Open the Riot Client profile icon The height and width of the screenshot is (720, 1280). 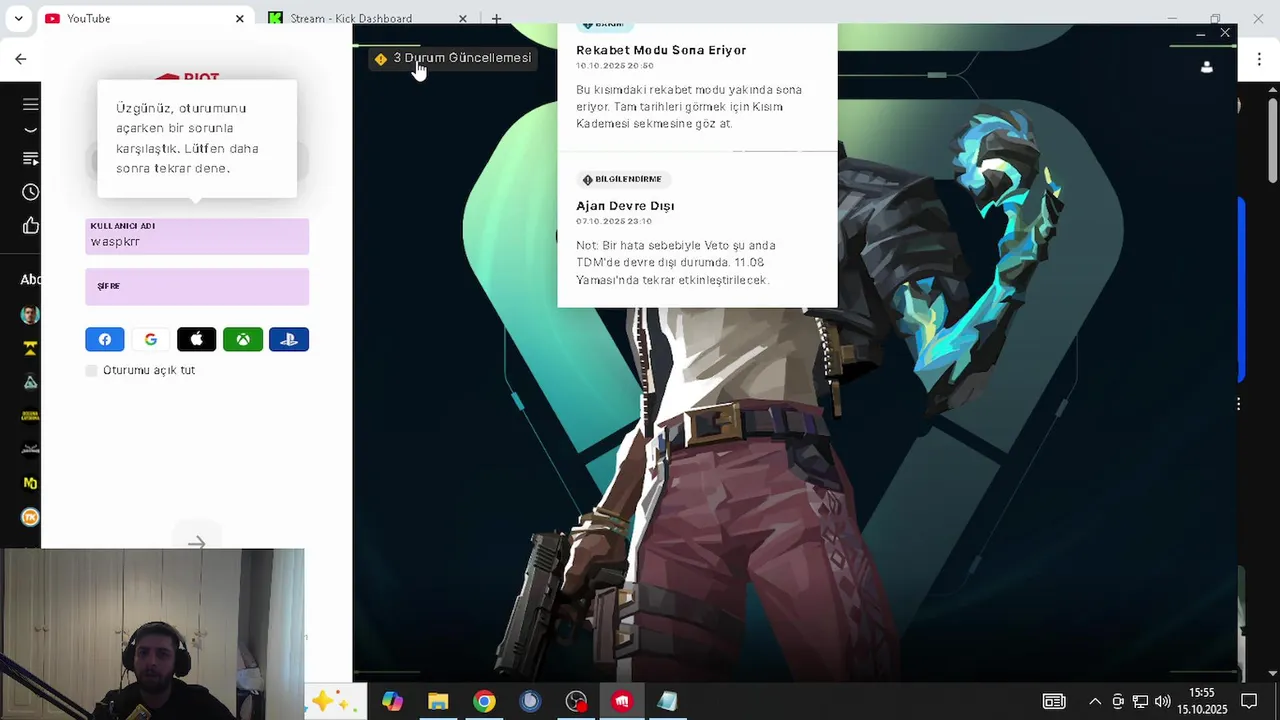(x=1207, y=67)
